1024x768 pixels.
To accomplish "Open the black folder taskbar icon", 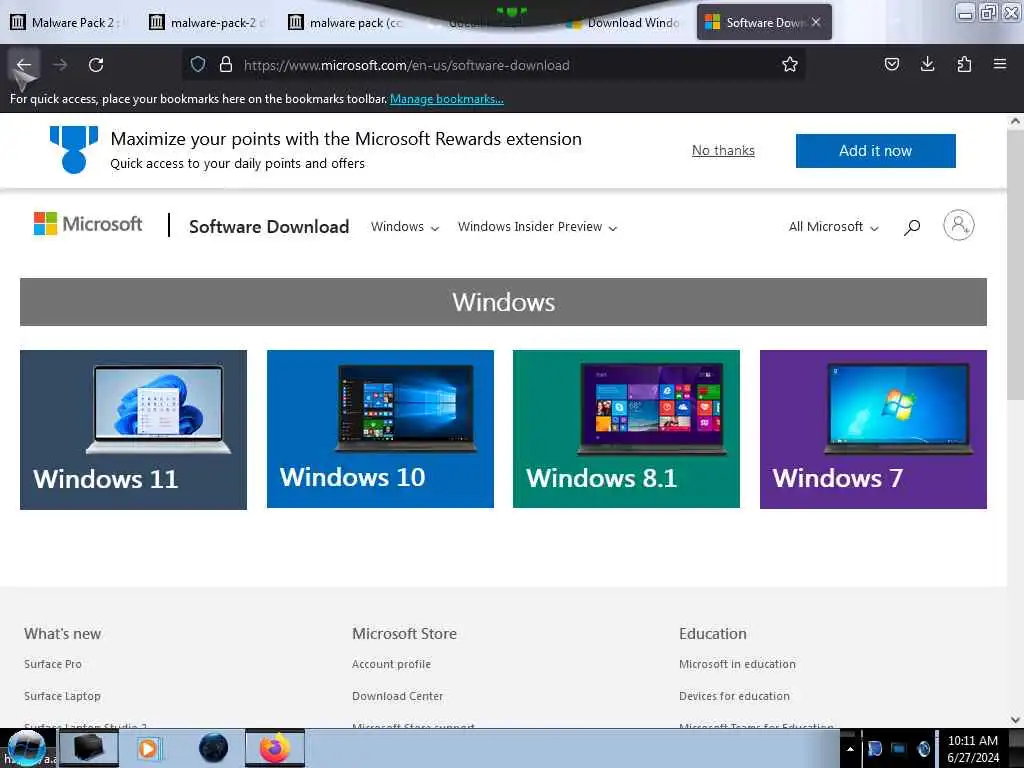I will [89, 748].
